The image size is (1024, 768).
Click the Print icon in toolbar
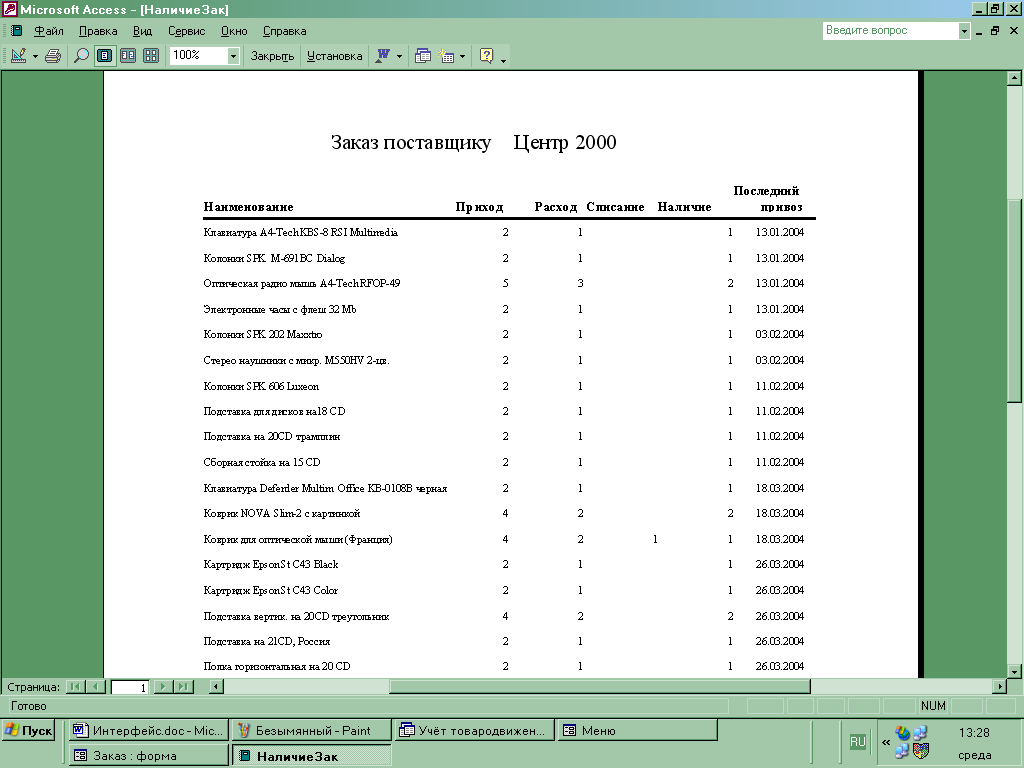click(x=53, y=56)
